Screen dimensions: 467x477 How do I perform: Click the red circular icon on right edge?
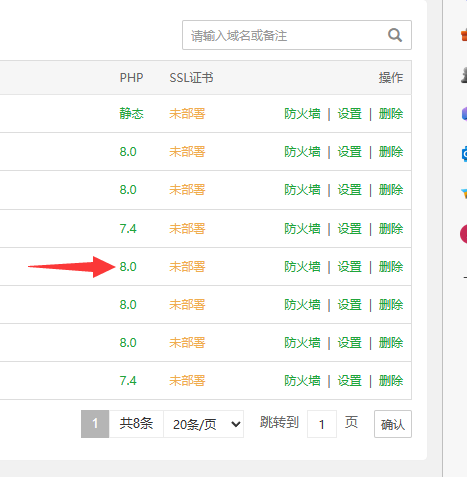[x=463, y=234]
